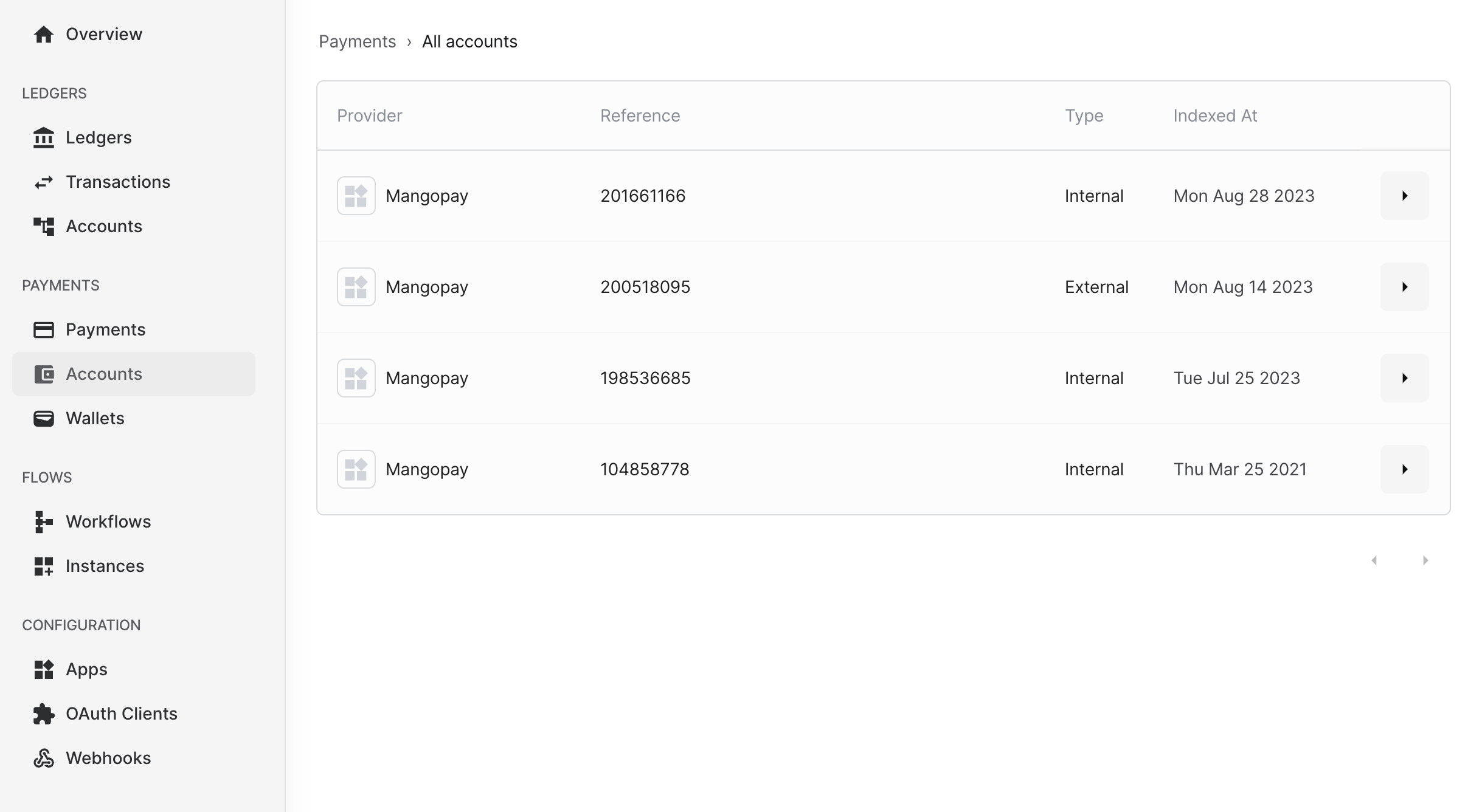Click the Wallets icon in sidebar

point(43,419)
